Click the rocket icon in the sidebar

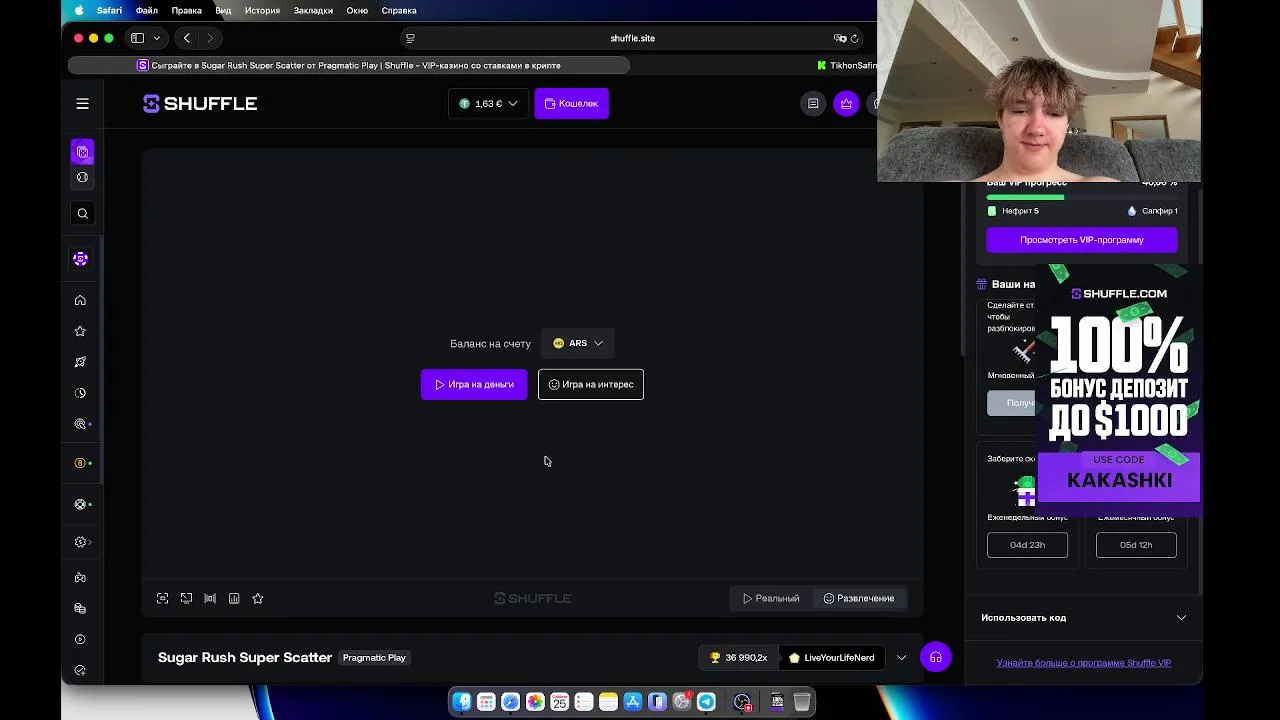coord(81,362)
